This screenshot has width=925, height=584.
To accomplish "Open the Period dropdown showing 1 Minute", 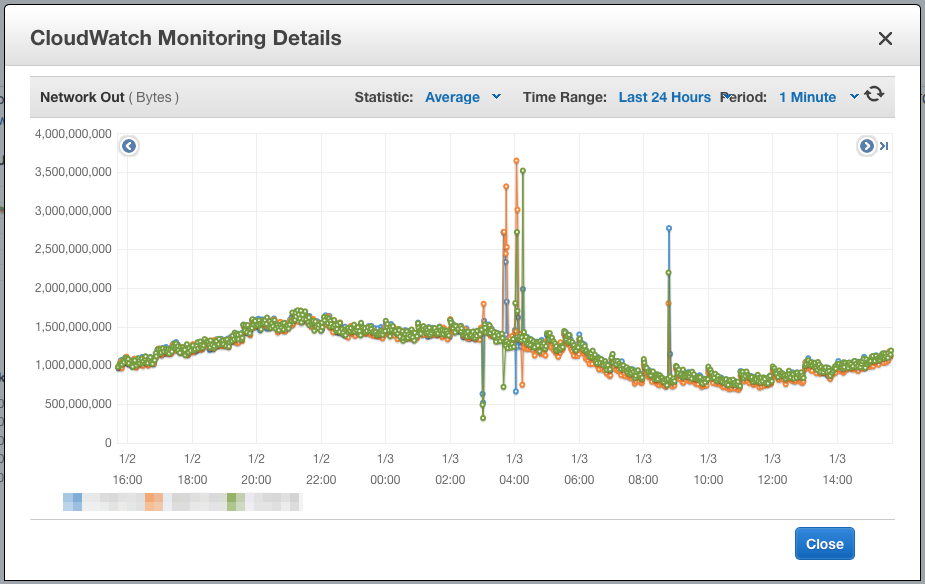I will 818,97.
